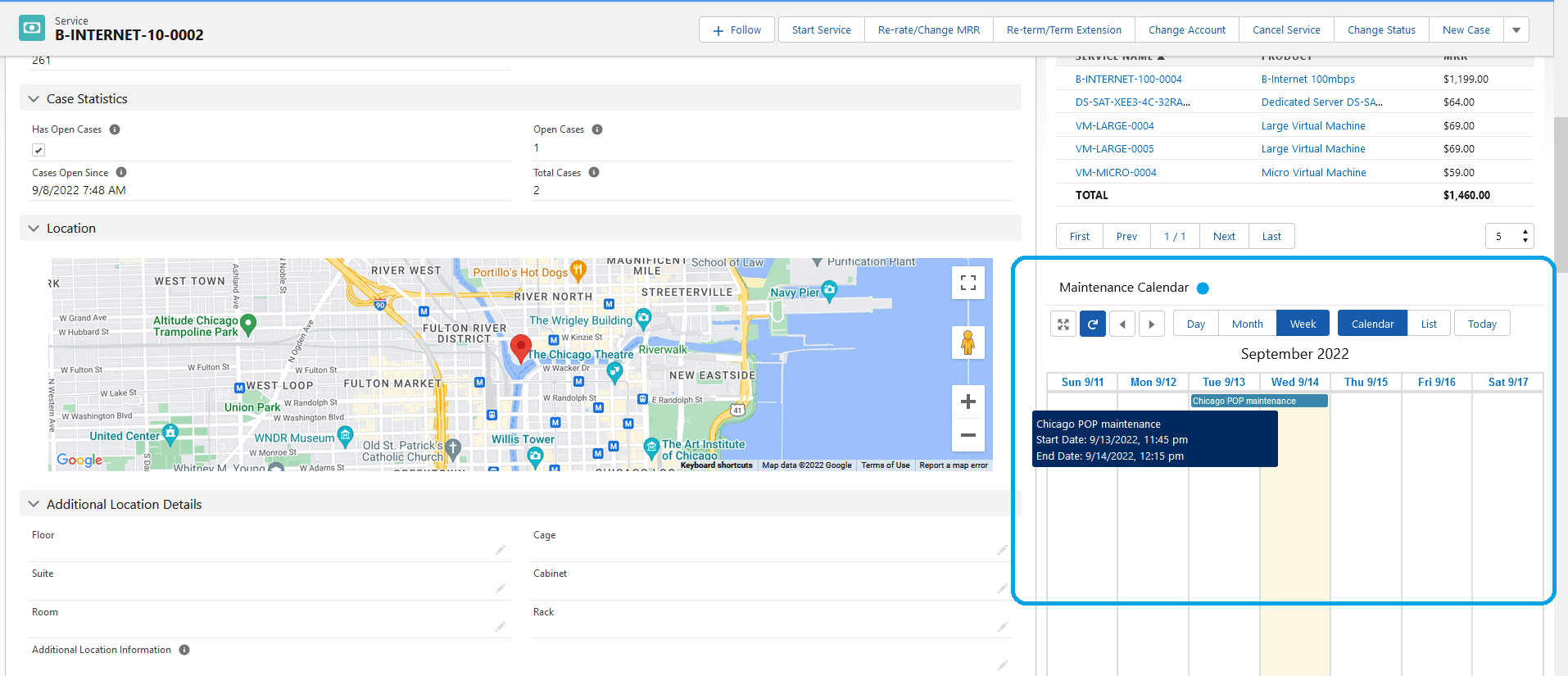Edit the Room field pencil icon

click(x=501, y=627)
